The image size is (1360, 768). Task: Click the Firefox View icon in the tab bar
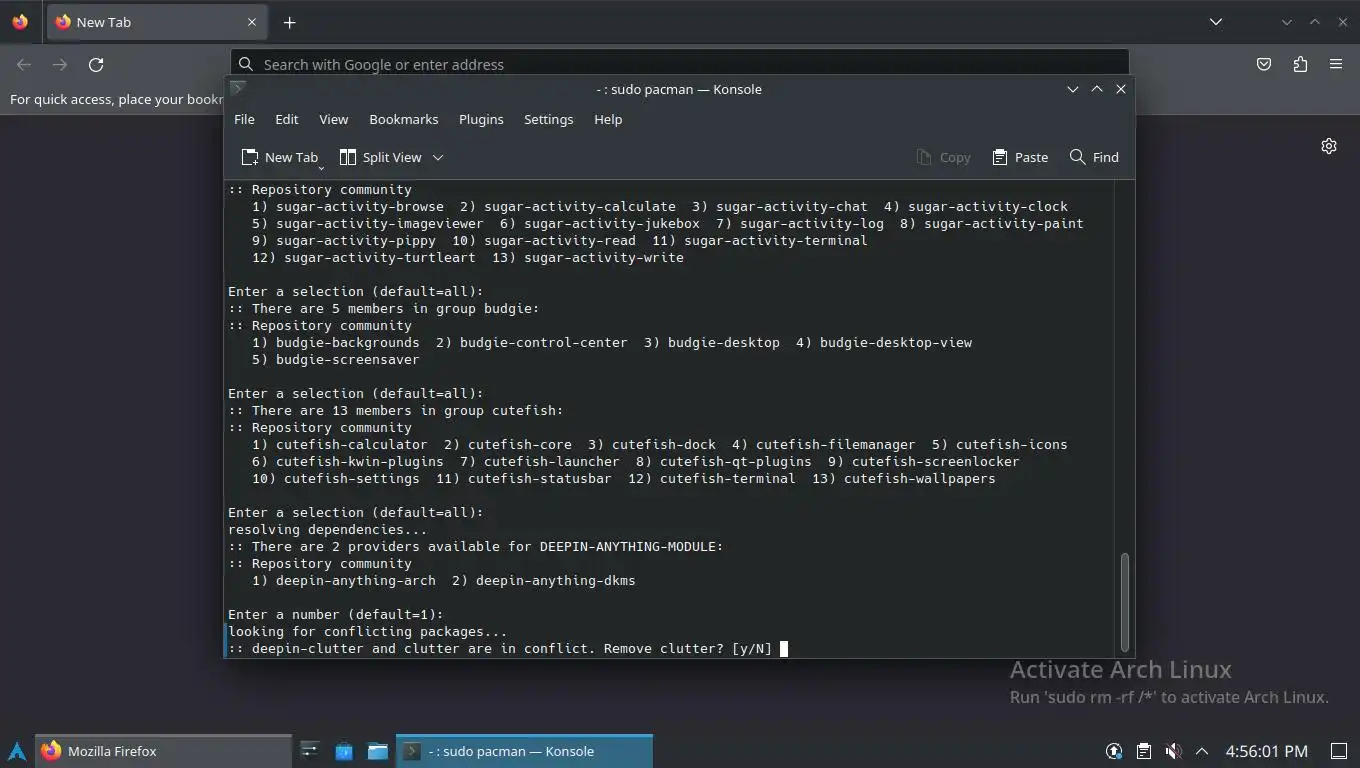20,22
